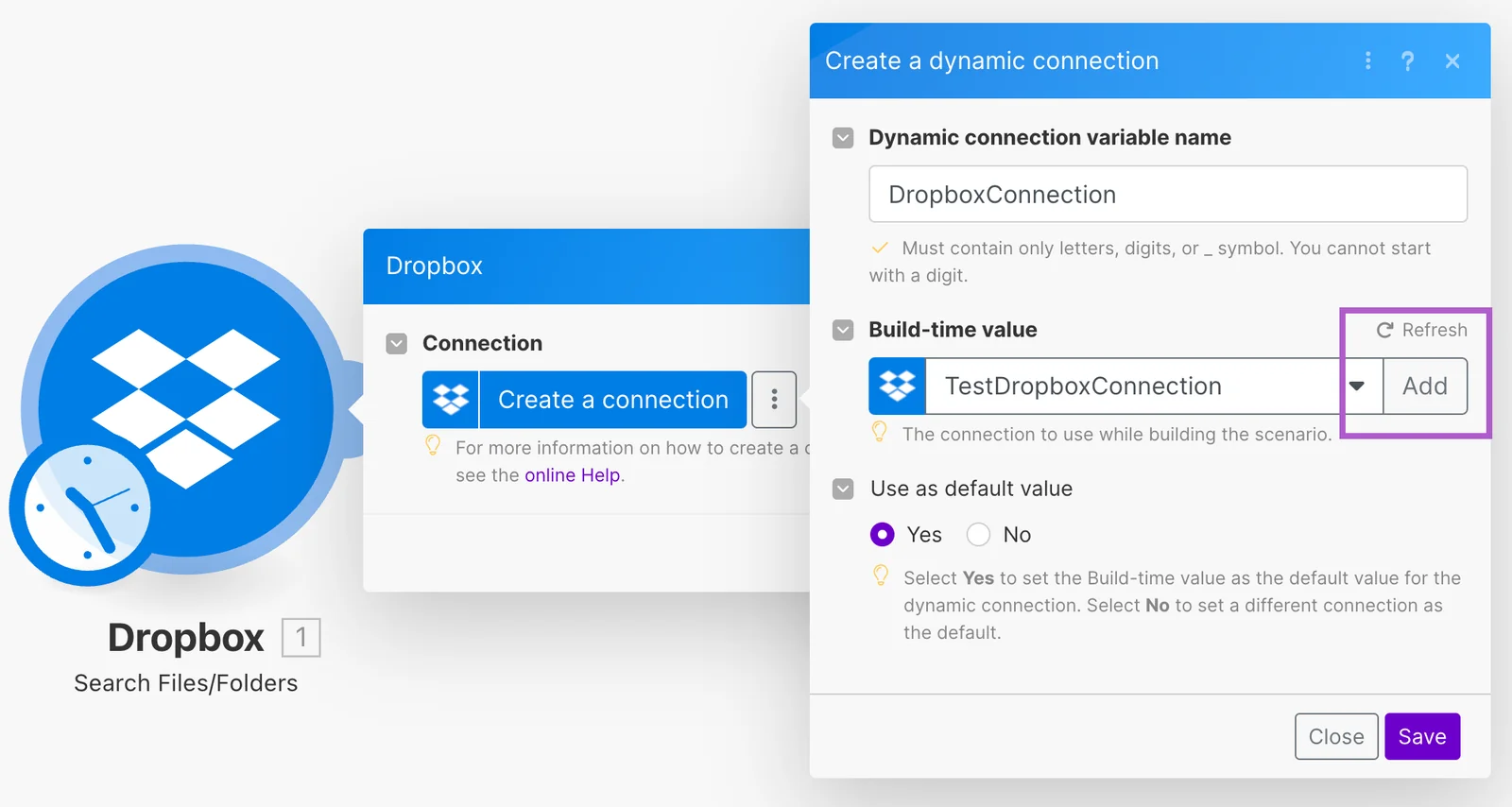Open the Dropbox module circle on the canvas
This screenshot has width=1512, height=807.
(186, 409)
